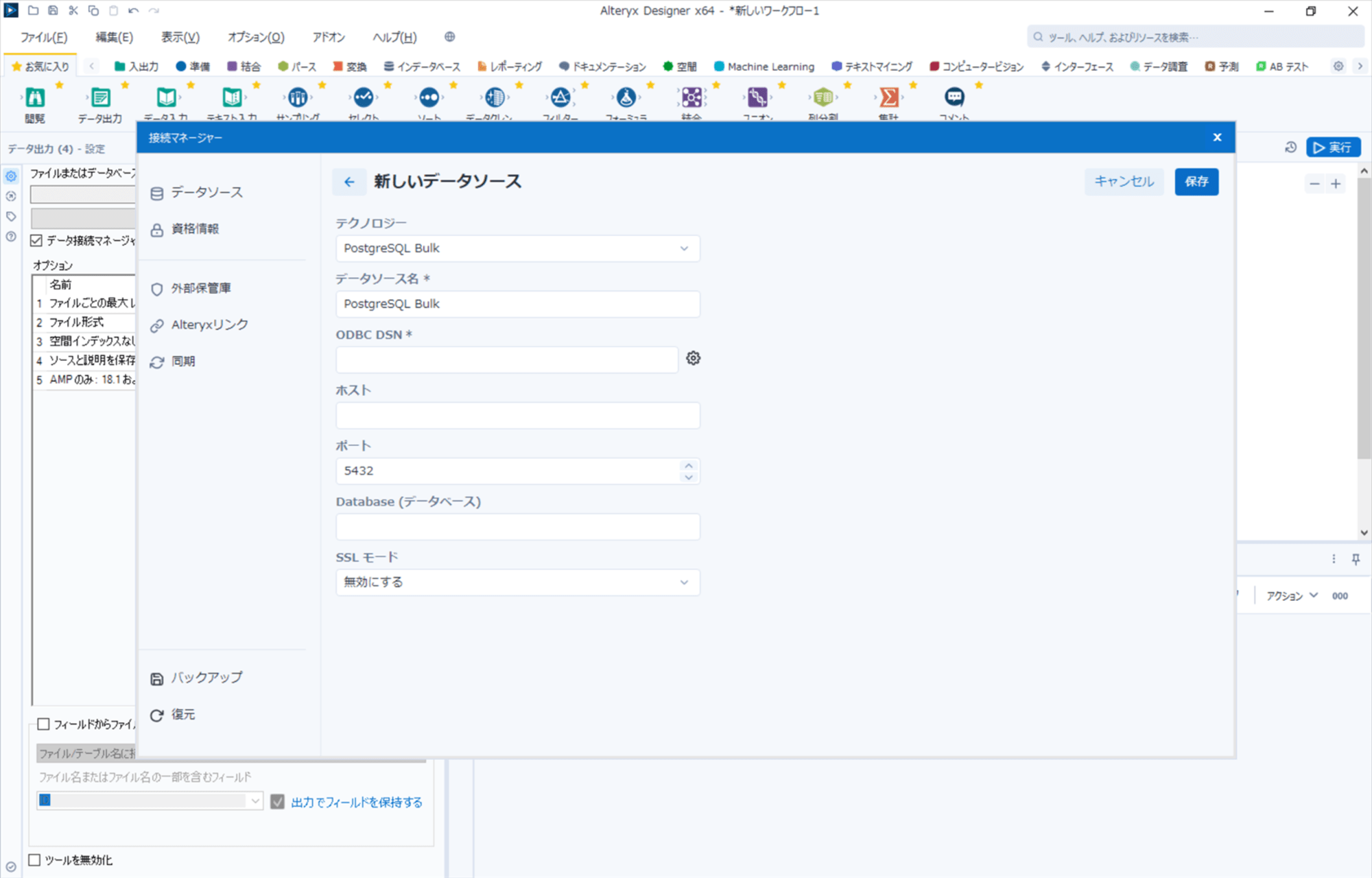The height and width of the screenshot is (878, 1372).
Task: Click the 実行 run button
Action: (x=1333, y=147)
